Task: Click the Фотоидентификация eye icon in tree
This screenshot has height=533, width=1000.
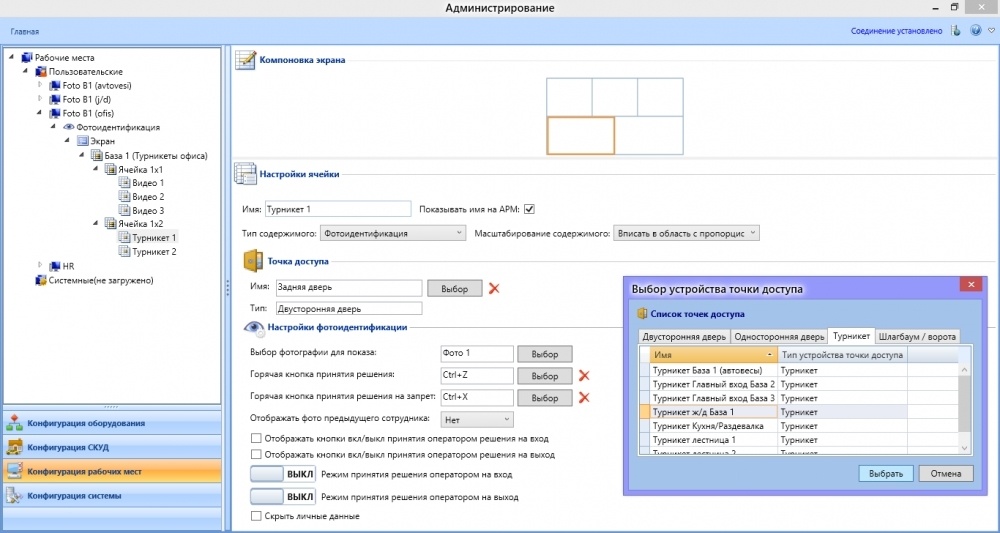Action: point(69,128)
